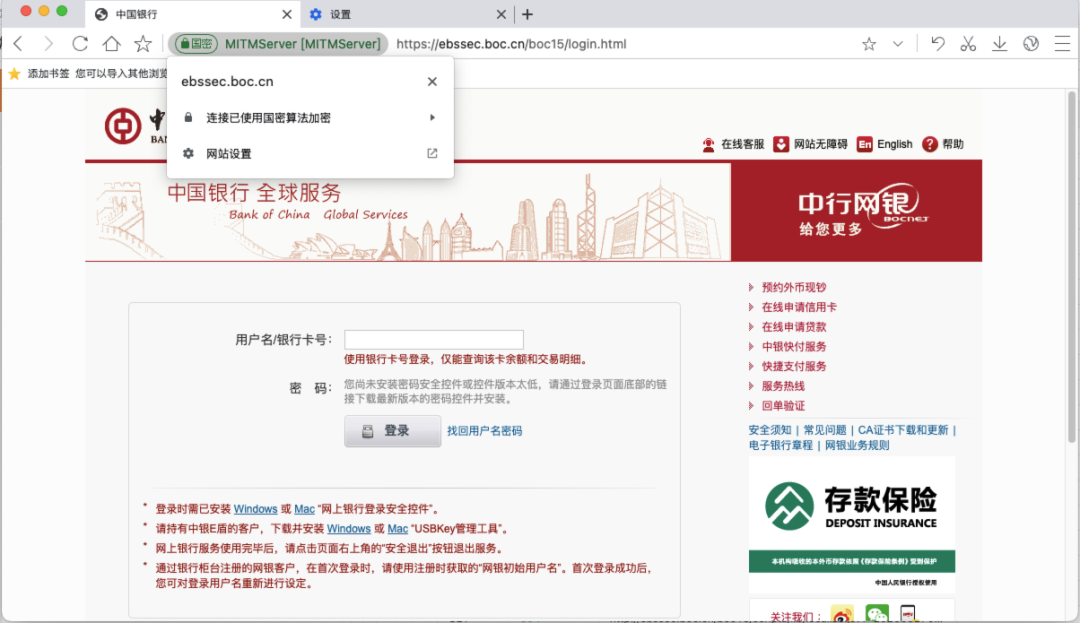Open 回单验证 link
The image size is (1080, 623).
coord(782,406)
